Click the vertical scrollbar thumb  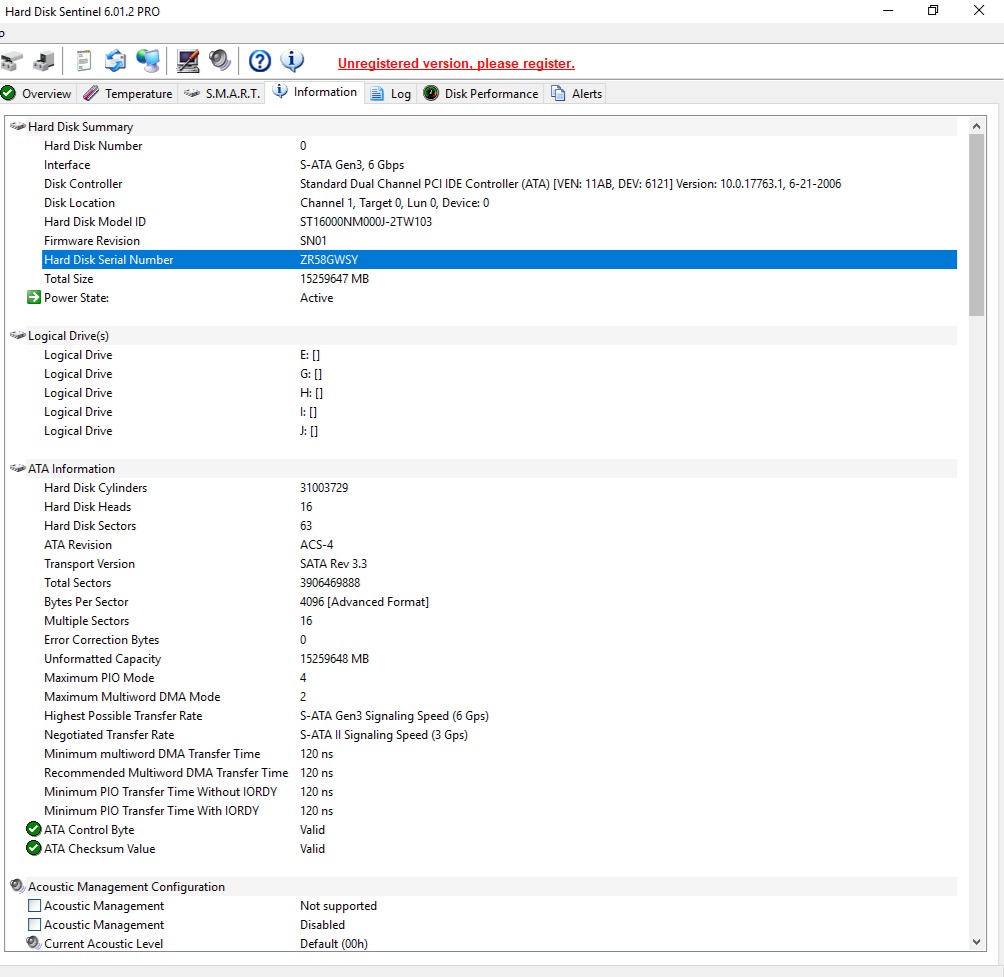click(976, 225)
